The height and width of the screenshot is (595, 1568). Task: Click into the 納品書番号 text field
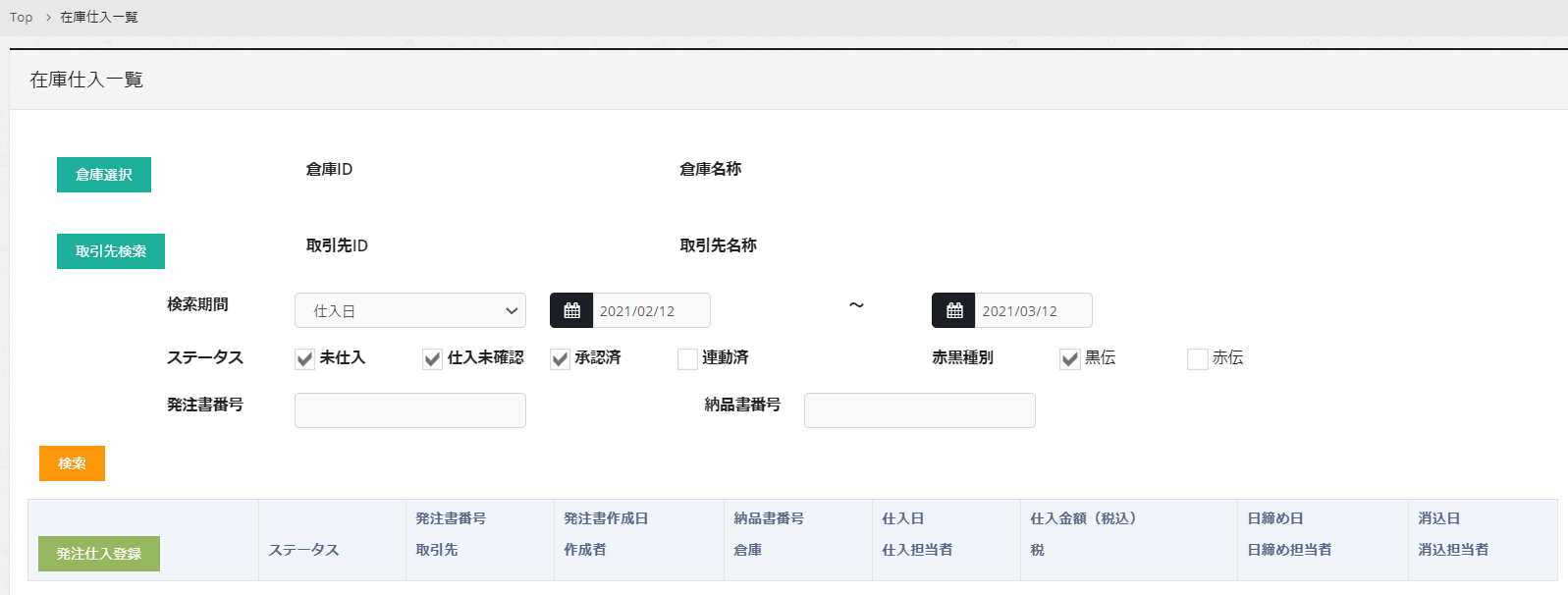point(919,410)
